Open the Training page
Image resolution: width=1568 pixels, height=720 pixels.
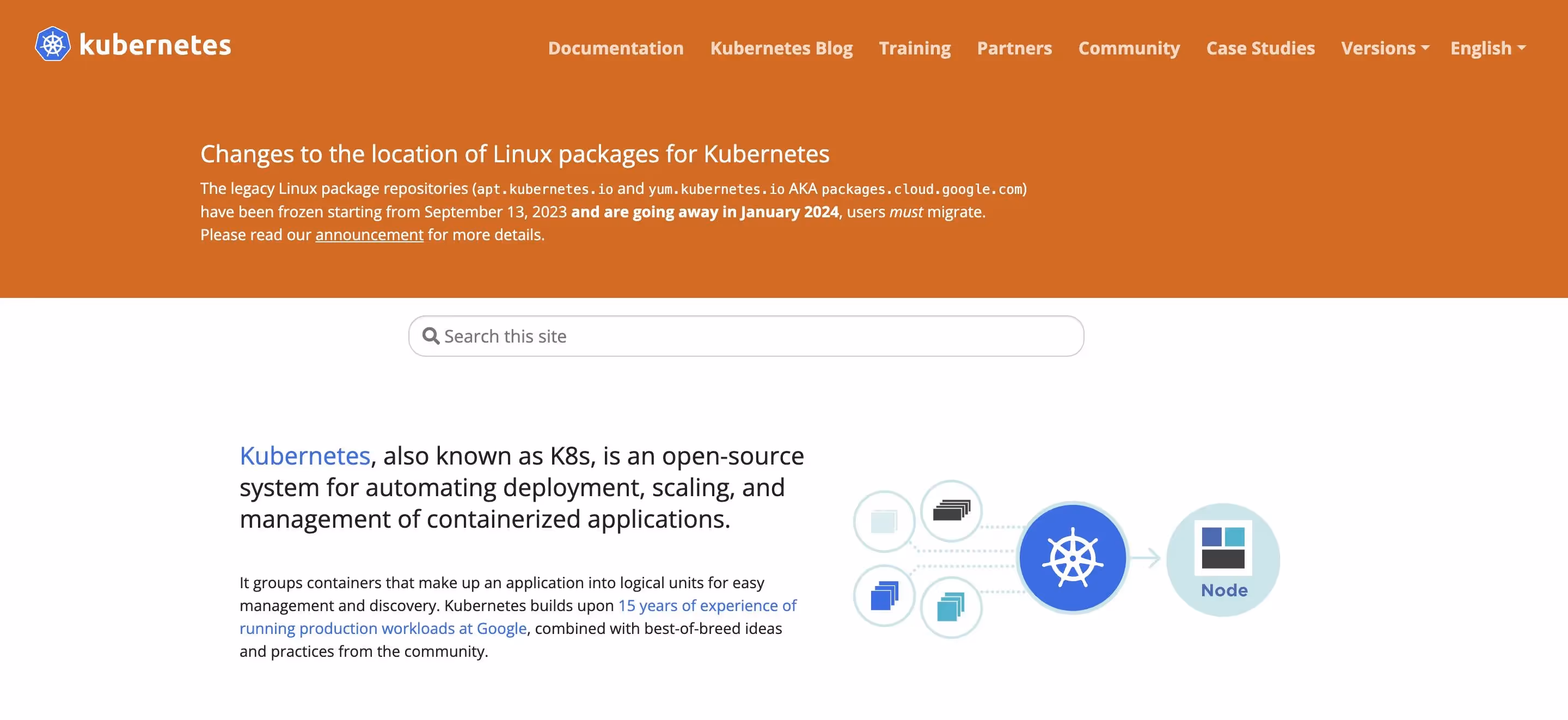click(915, 48)
